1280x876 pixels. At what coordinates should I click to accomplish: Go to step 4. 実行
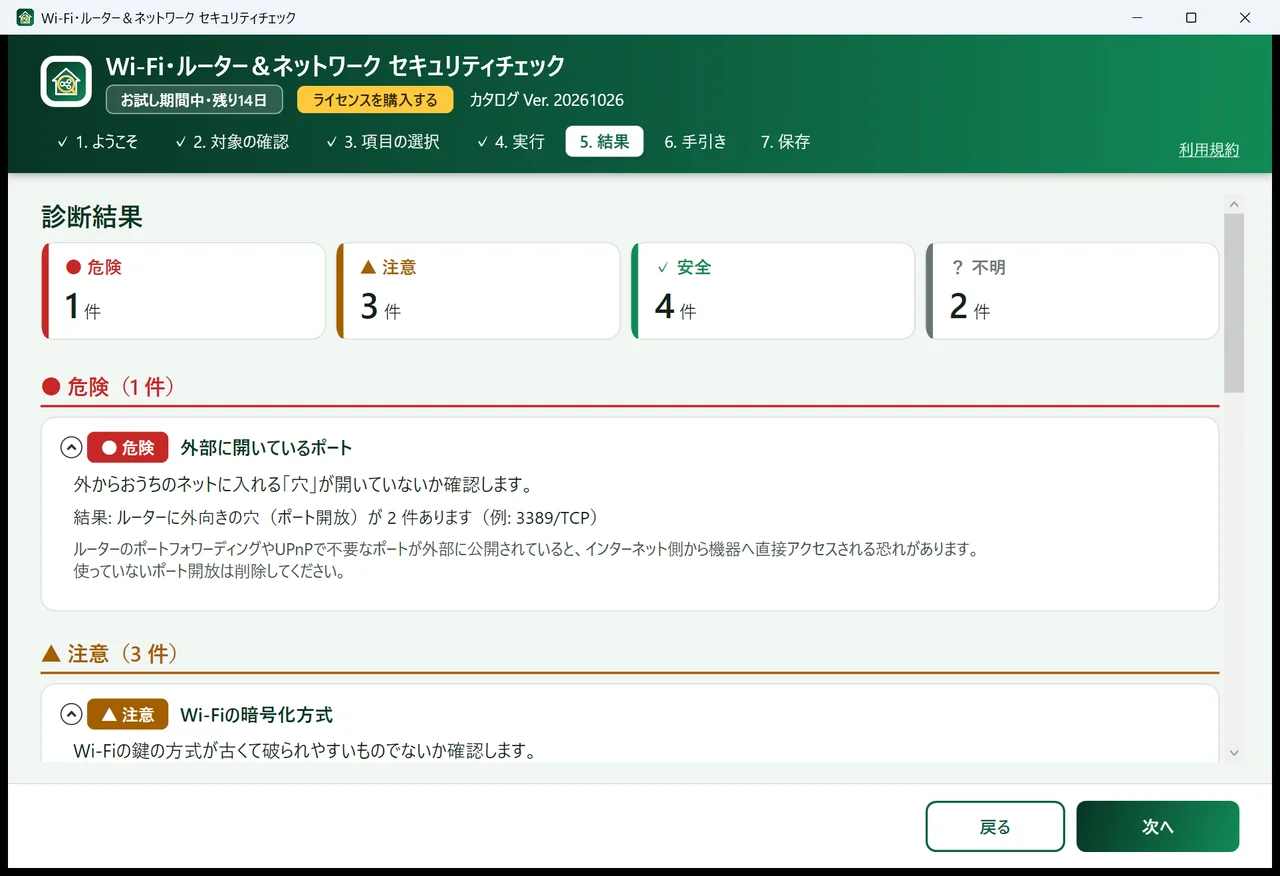pos(511,142)
